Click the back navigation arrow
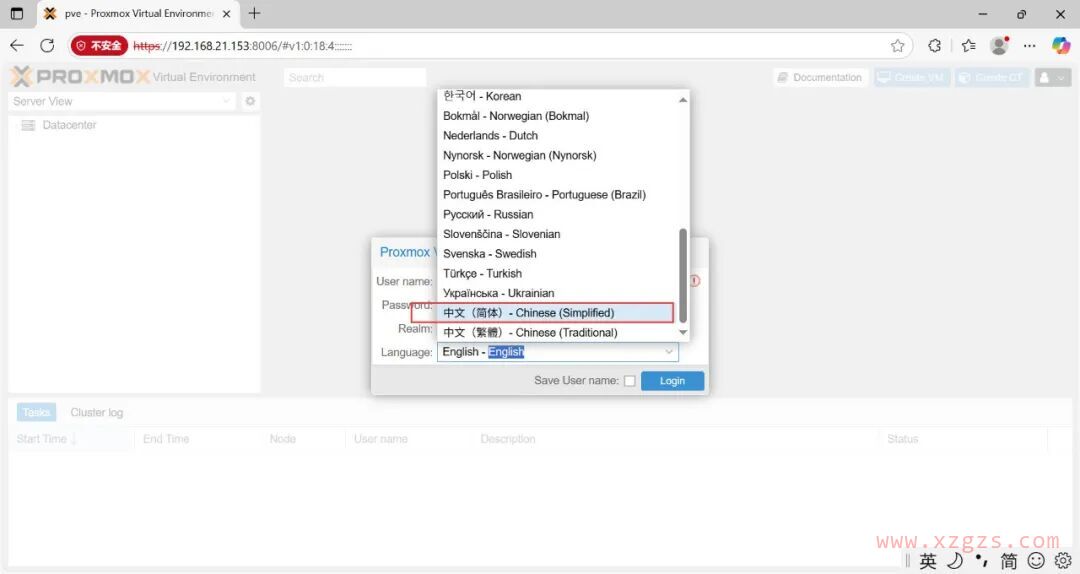The height and width of the screenshot is (574, 1080). 16,45
